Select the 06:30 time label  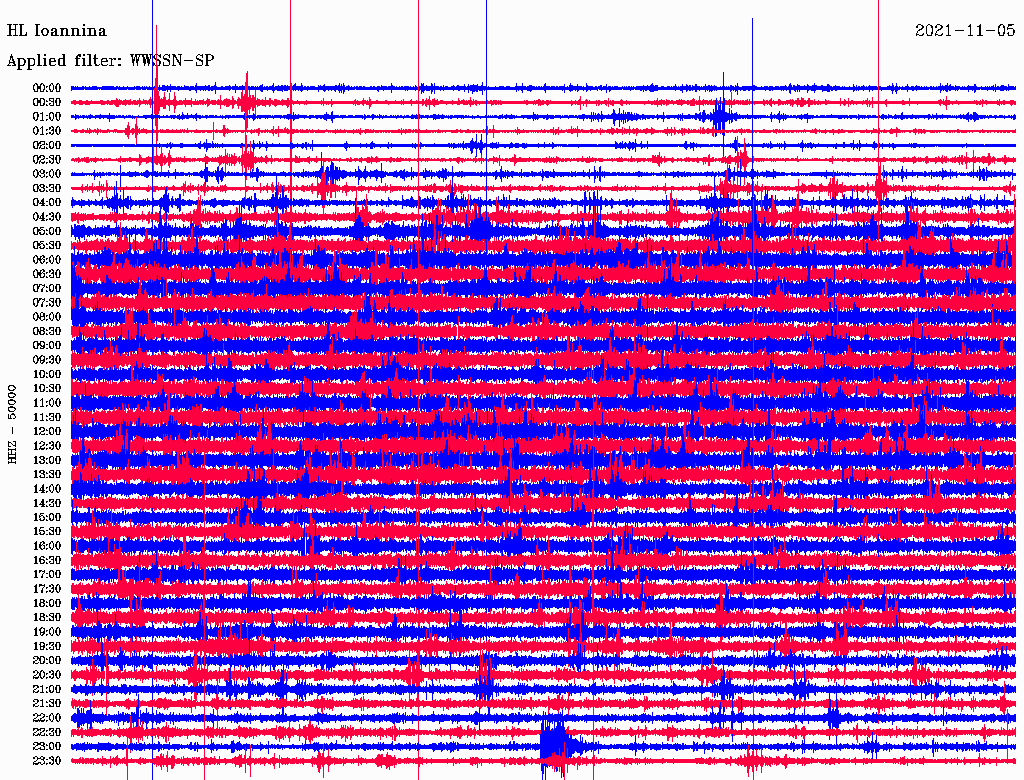click(x=47, y=274)
